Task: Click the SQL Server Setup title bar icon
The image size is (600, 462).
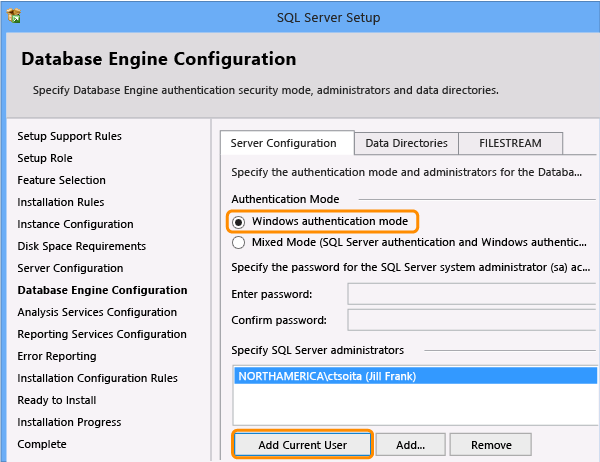Action: tap(13, 17)
